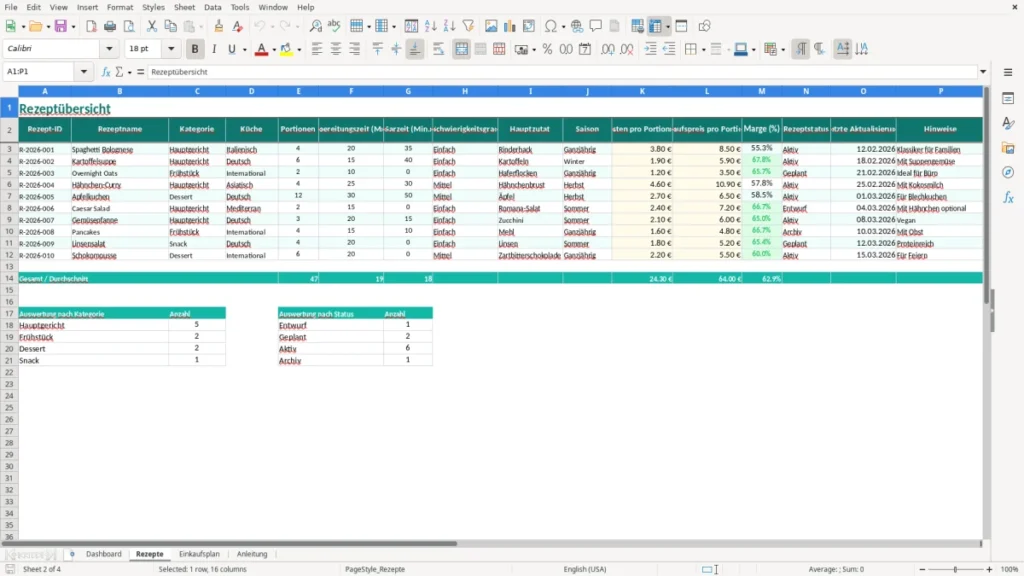Format cells as date
The height and width of the screenshot is (576, 1024).
point(585,49)
